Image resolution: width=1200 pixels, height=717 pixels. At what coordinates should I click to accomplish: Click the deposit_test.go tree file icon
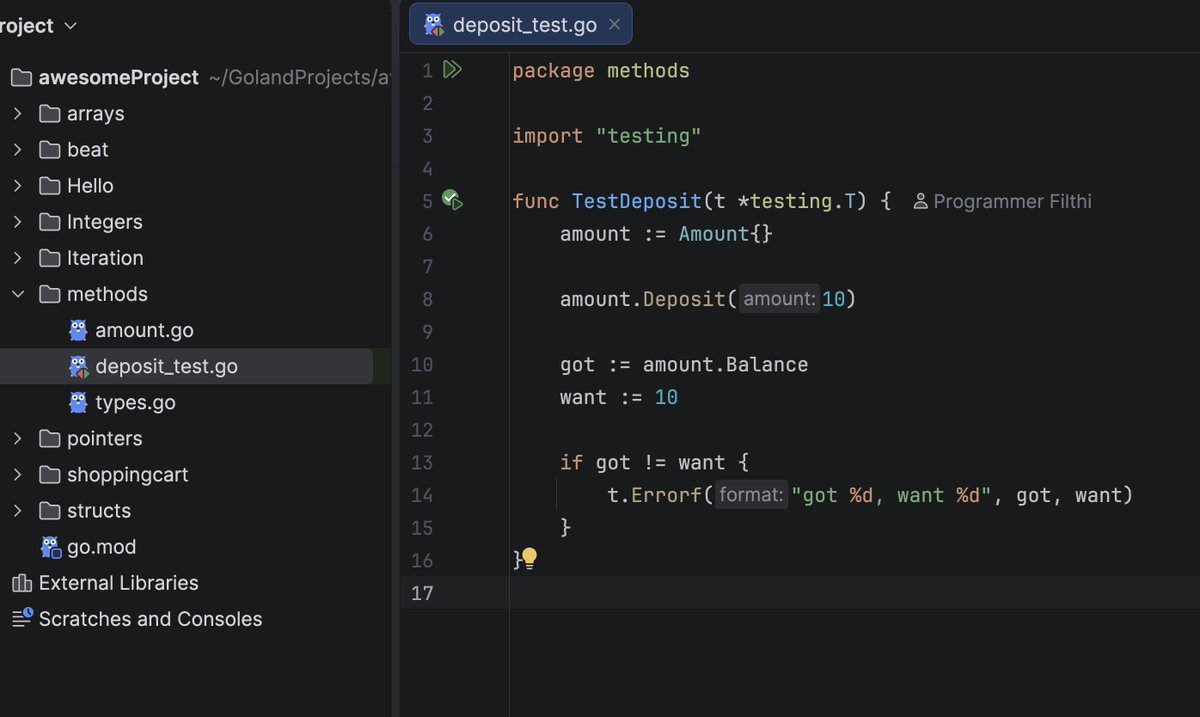(x=78, y=366)
